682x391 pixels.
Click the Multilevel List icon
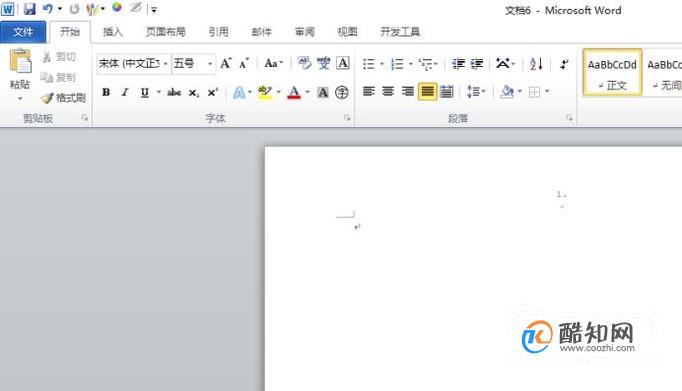pos(426,64)
